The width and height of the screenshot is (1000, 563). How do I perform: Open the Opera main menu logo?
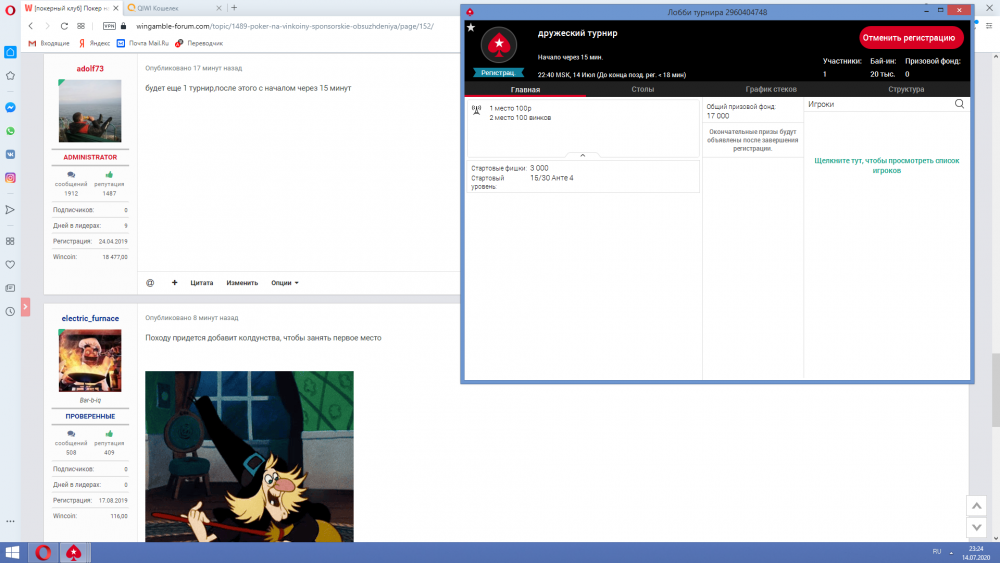[10, 9]
